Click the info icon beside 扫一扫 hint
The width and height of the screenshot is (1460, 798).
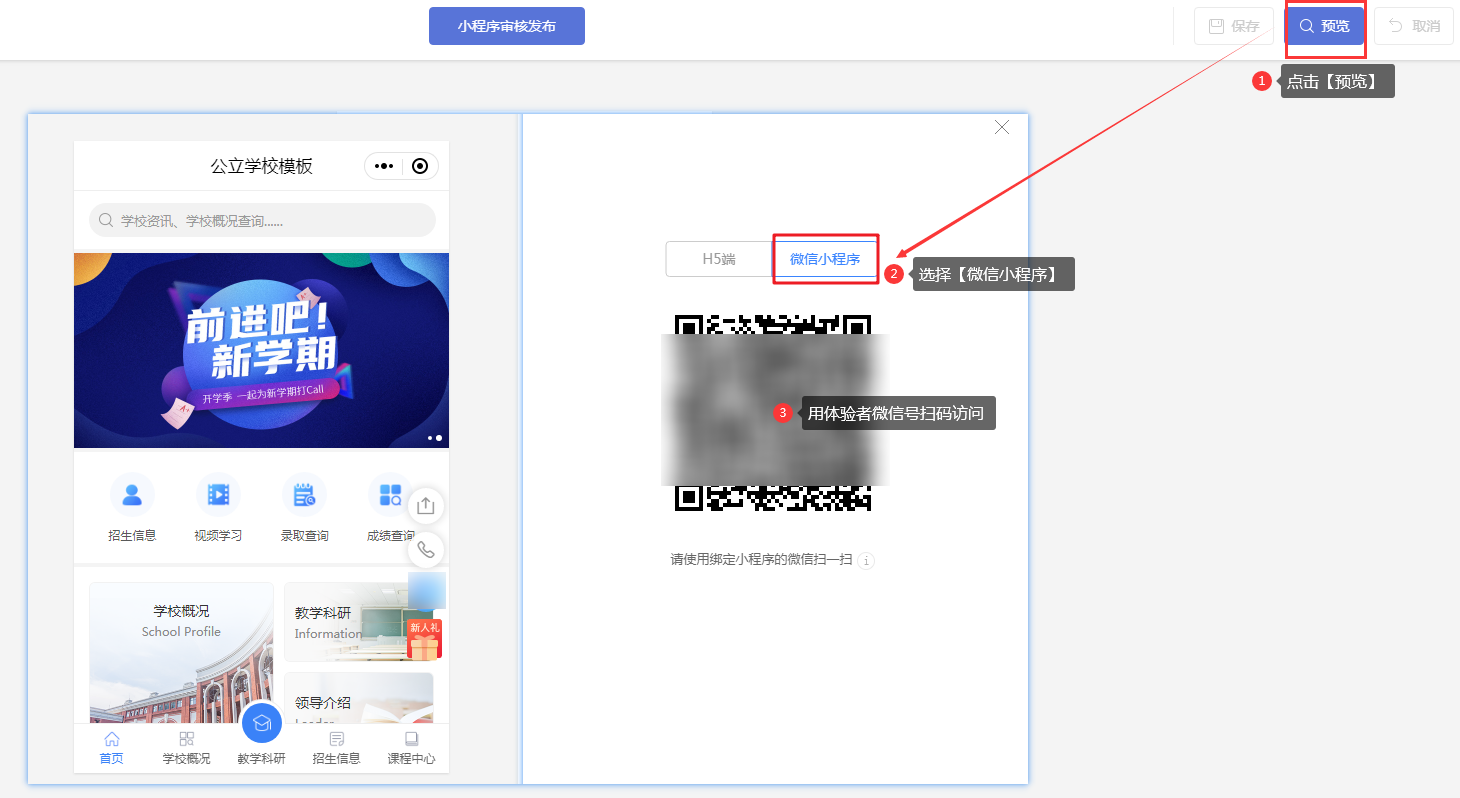866,561
